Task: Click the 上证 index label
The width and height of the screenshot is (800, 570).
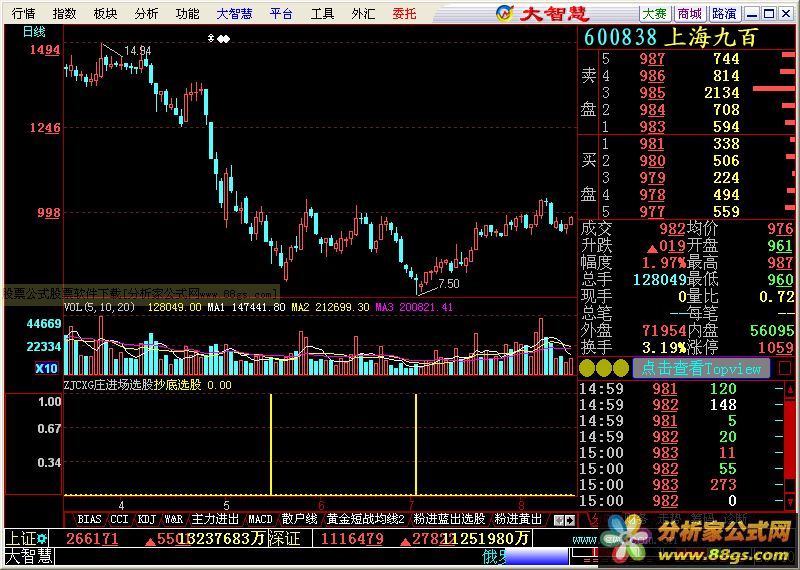Action: [x=20, y=538]
